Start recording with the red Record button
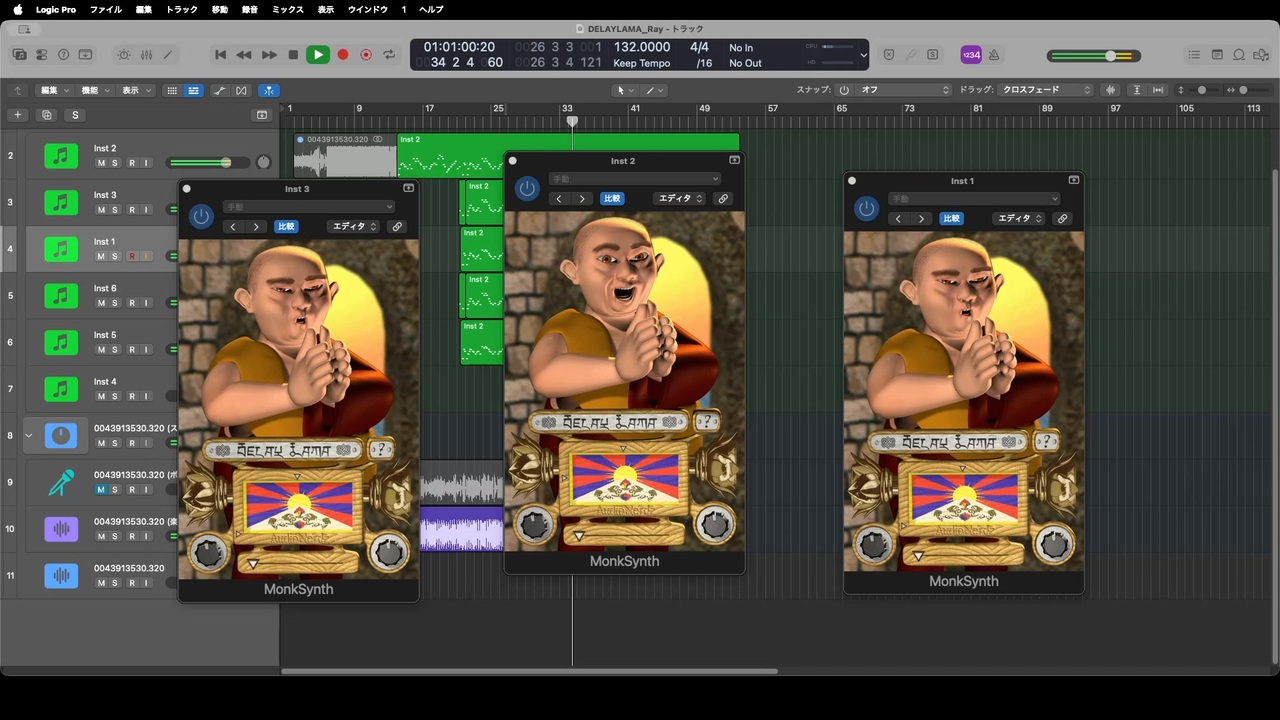The width and height of the screenshot is (1280, 720). tap(343, 55)
